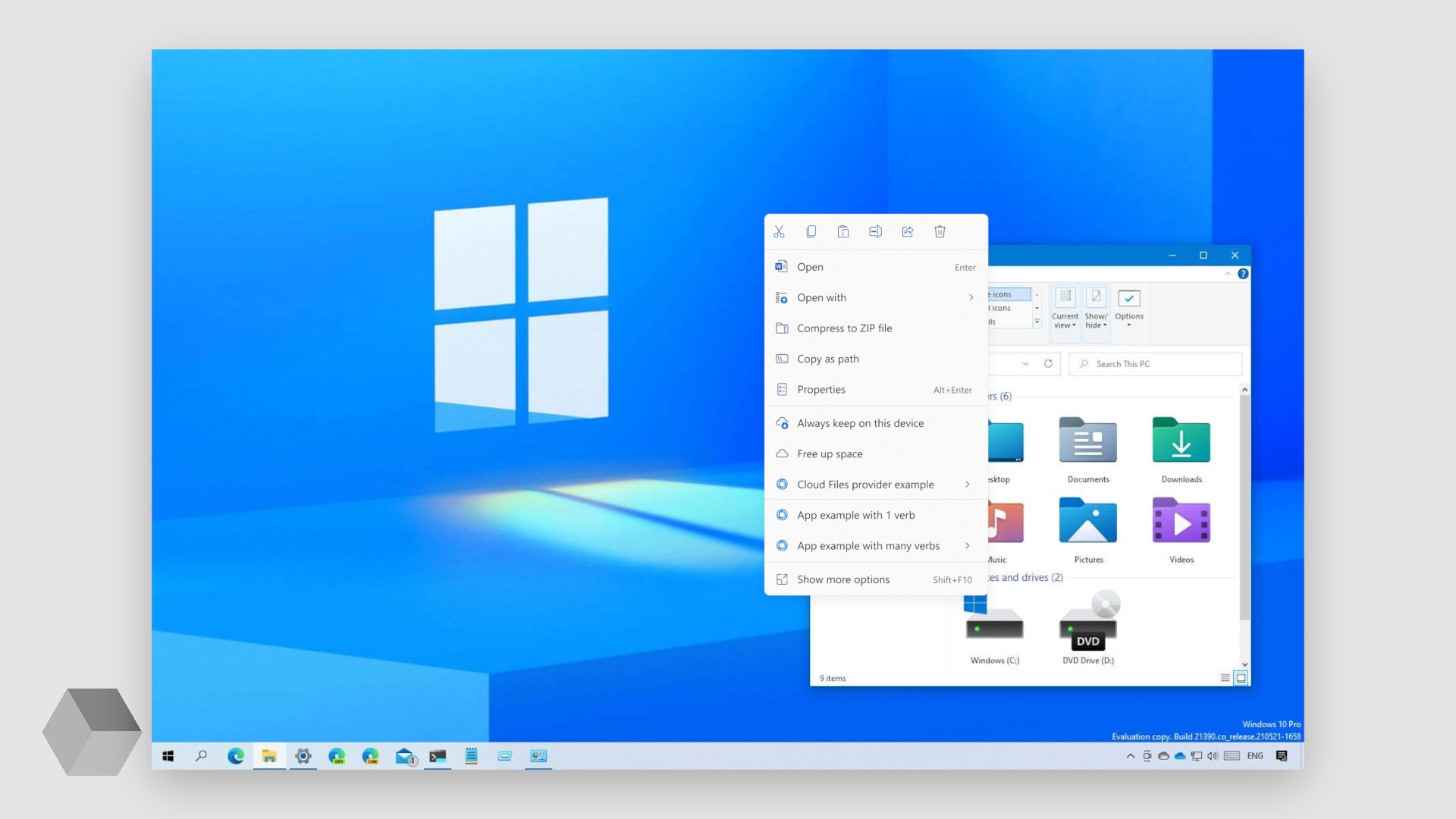Expand the layout gallery more arrow

pos(1037,322)
